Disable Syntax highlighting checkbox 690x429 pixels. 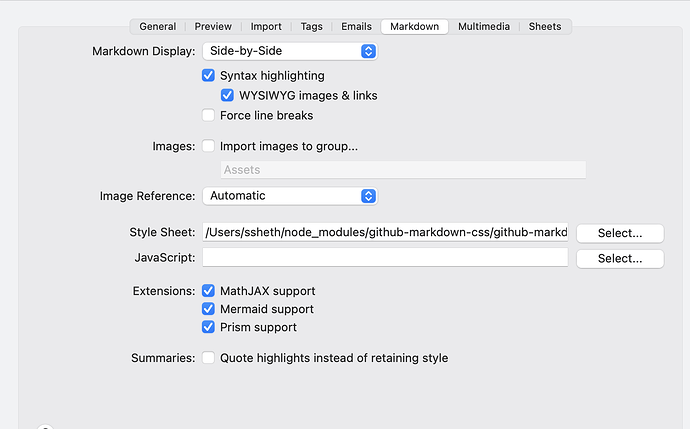coord(209,76)
